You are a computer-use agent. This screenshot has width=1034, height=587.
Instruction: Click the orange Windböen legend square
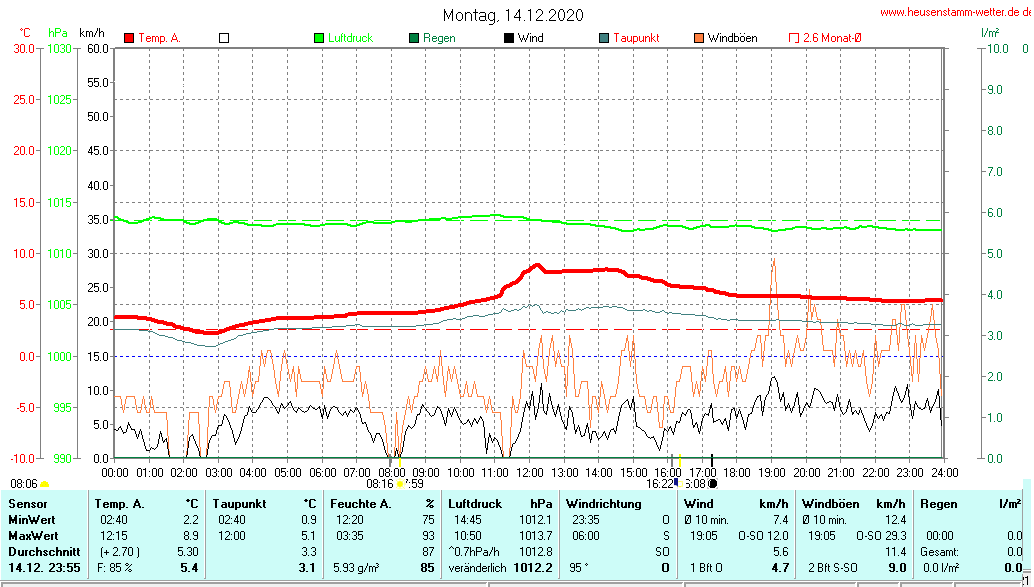(698, 38)
